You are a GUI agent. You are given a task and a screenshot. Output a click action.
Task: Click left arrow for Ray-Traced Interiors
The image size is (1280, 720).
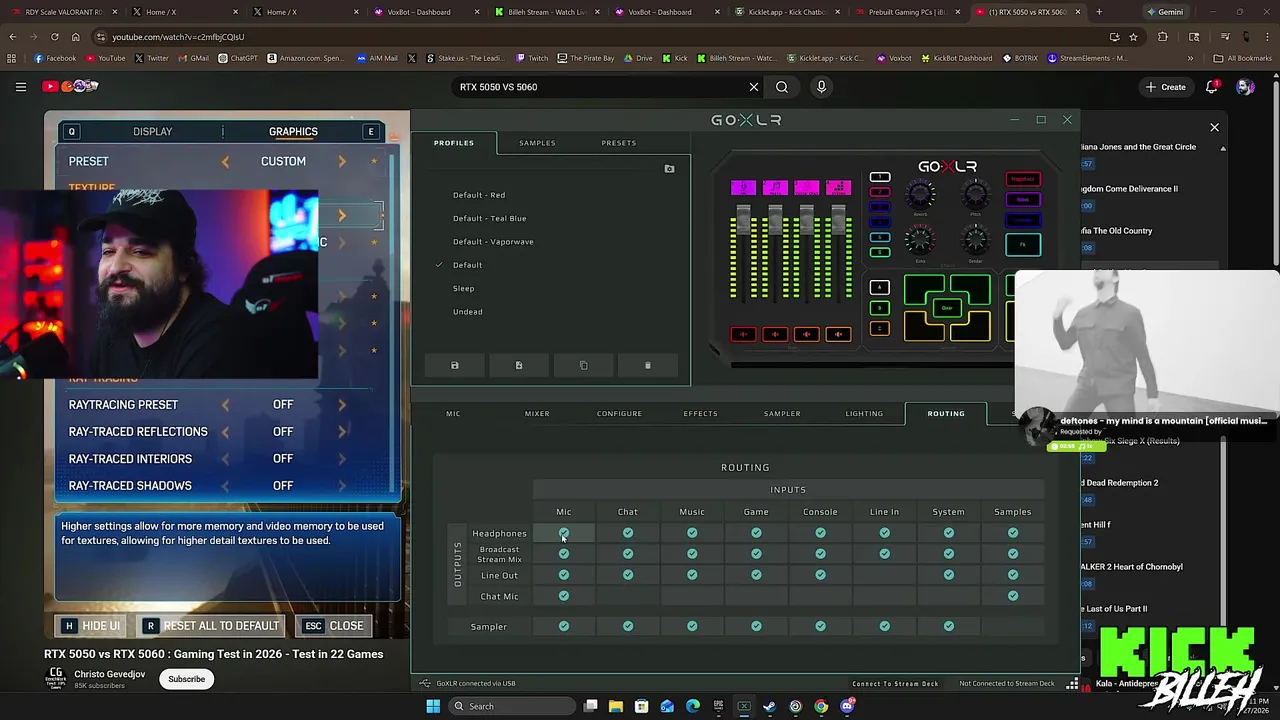[x=225, y=459]
